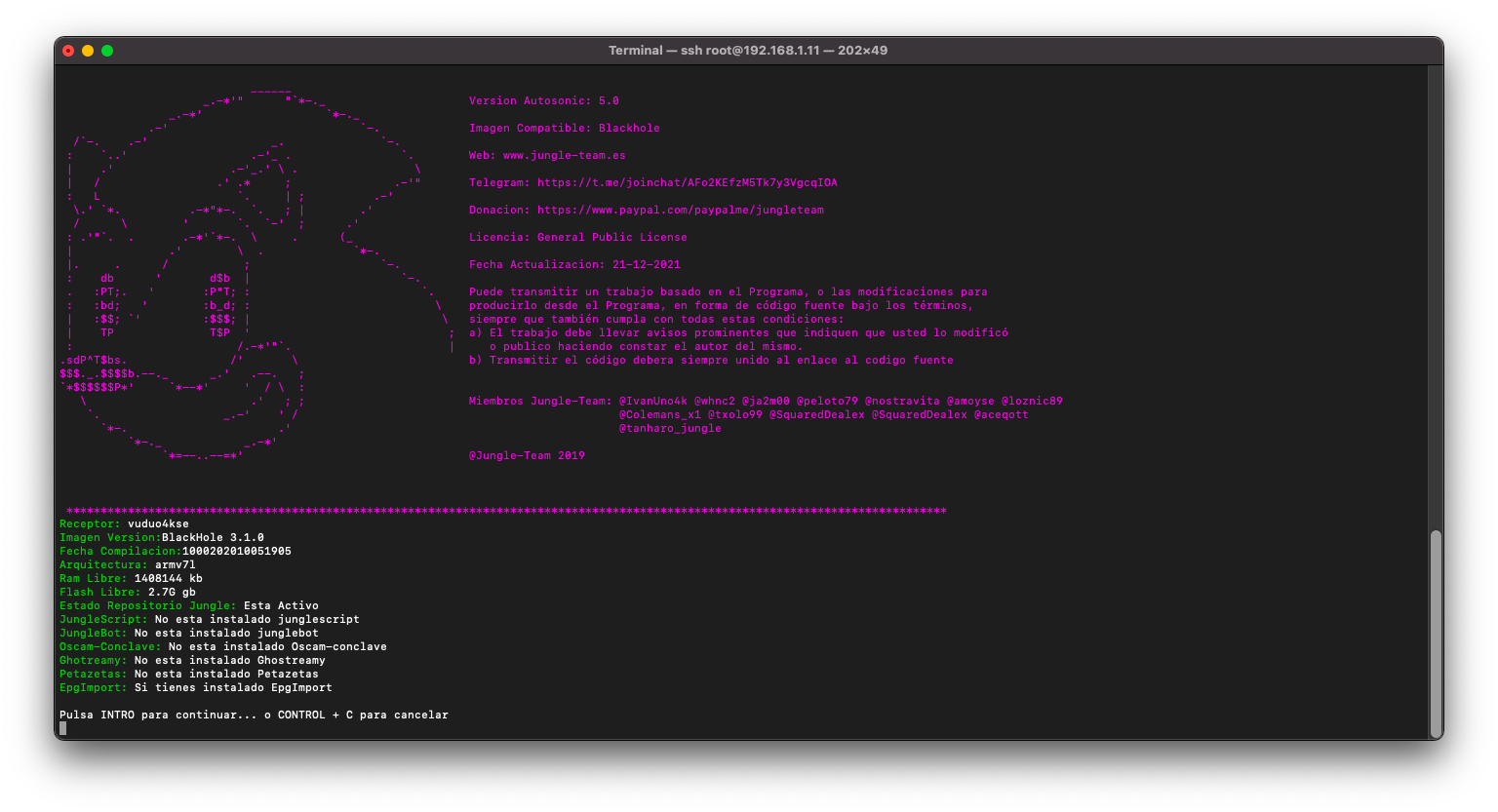This screenshot has height=812, width=1498.
Task: Click the vertical scrollbar thumb
Action: tap(1435, 634)
